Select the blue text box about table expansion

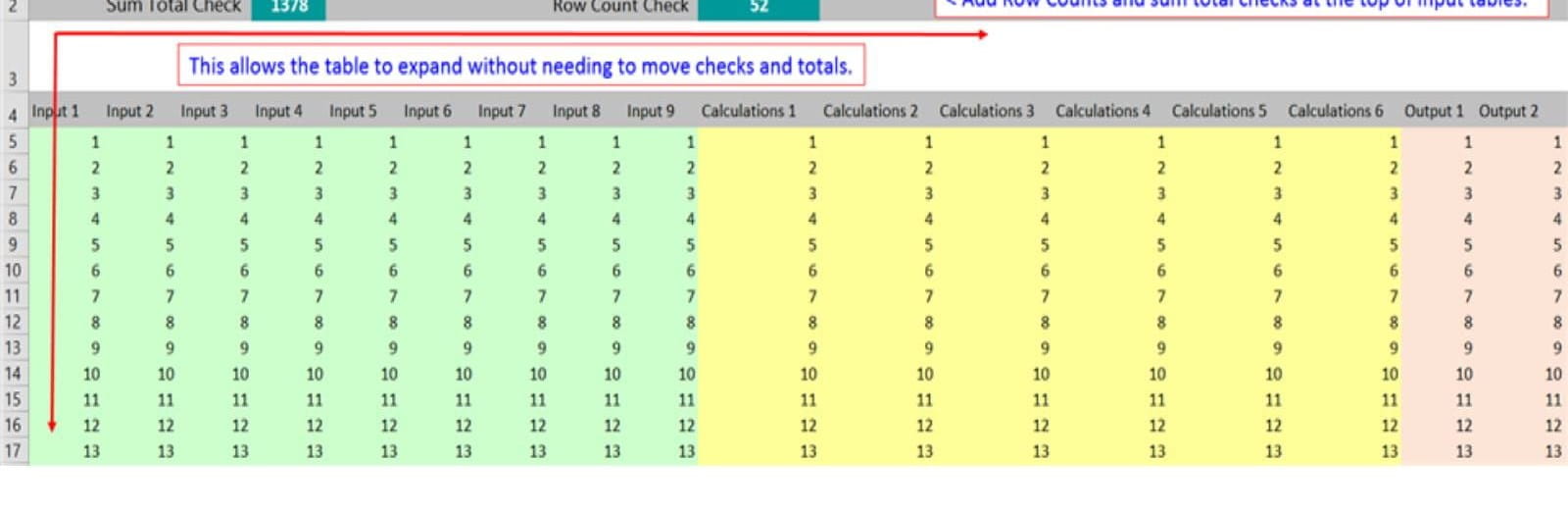(520, 67)
